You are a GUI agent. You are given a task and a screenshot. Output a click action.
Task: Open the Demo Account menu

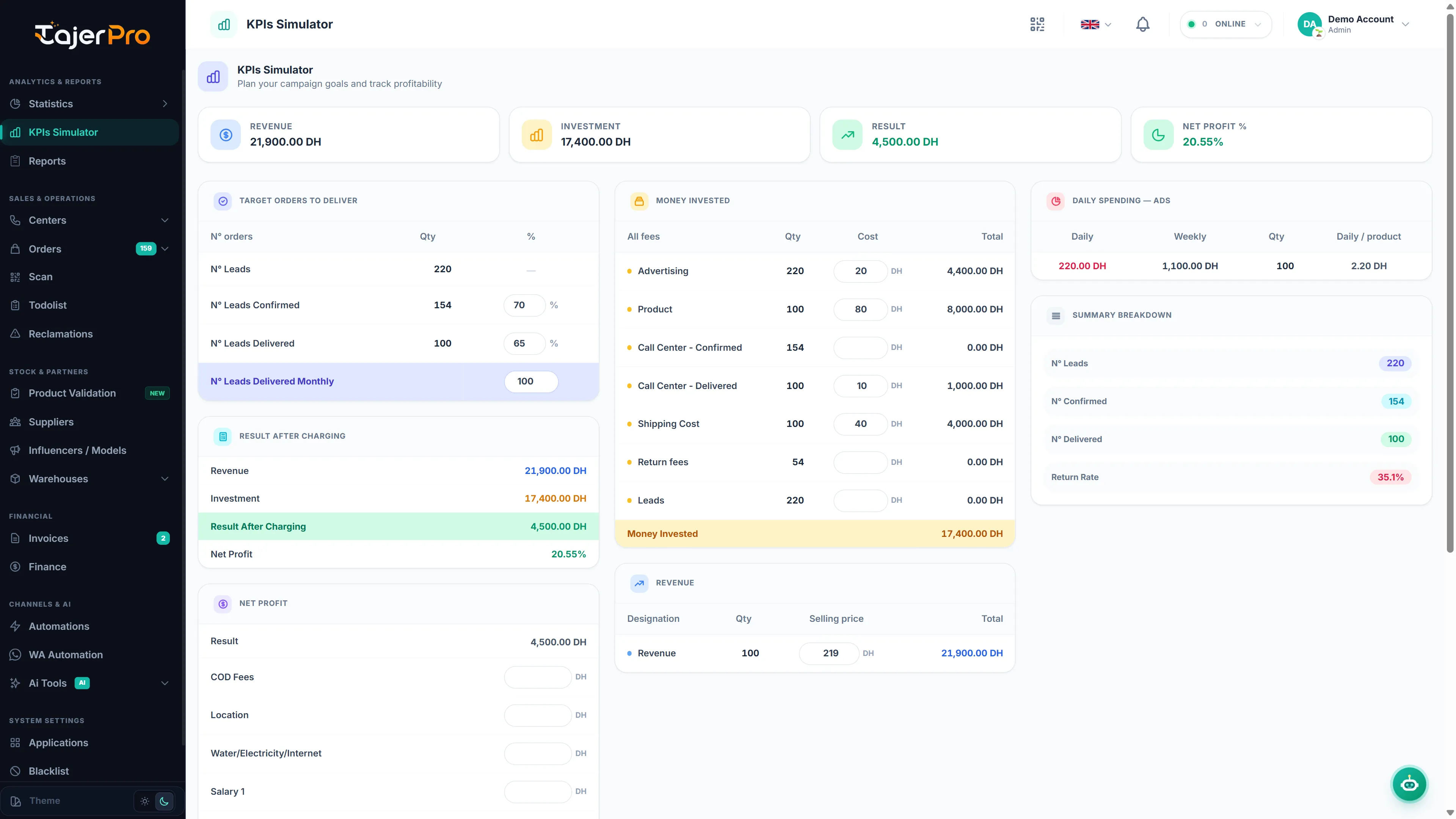pyautogui.click(x=1354, y=24)
